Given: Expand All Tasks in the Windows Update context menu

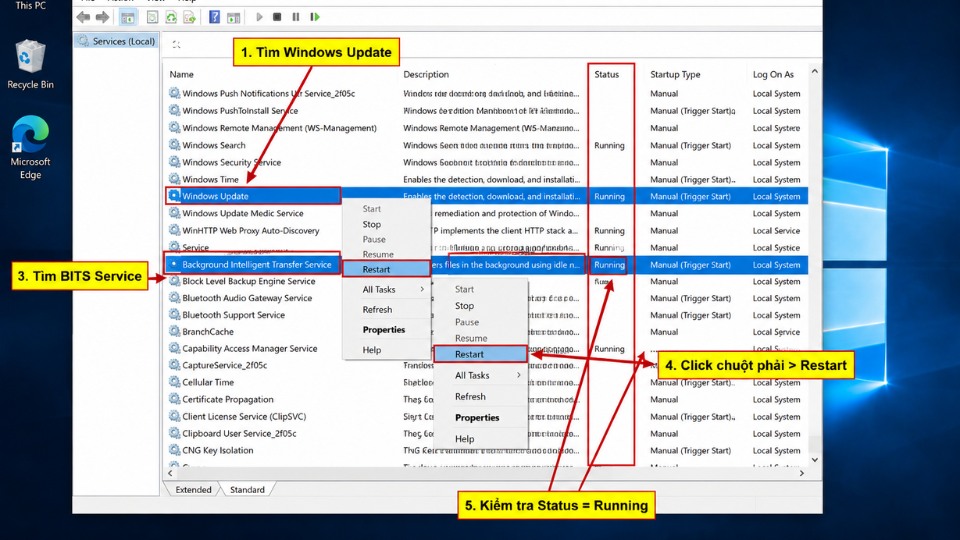Looking at the screenshot, I should (x=386, y=290).
